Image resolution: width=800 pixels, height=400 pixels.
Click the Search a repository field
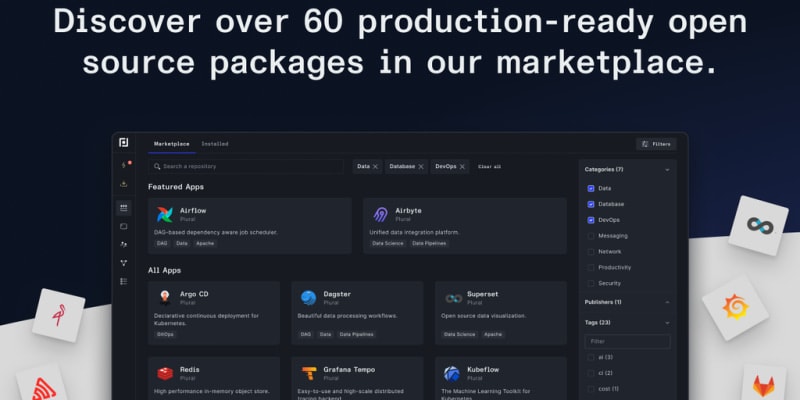click(x=247, y=167)
